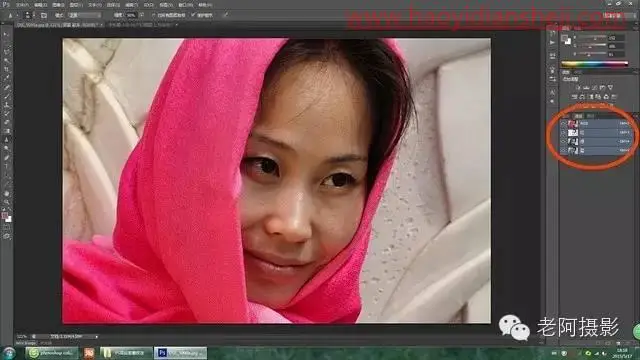Open the Timeline tab at the bottom
Viewport: 640px width, 360px height.
coord(45,343)
